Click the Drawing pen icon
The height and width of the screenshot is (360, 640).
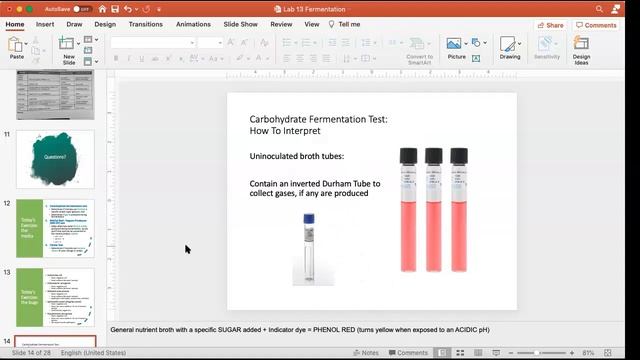pyautogui.click(x=507, y=44)
